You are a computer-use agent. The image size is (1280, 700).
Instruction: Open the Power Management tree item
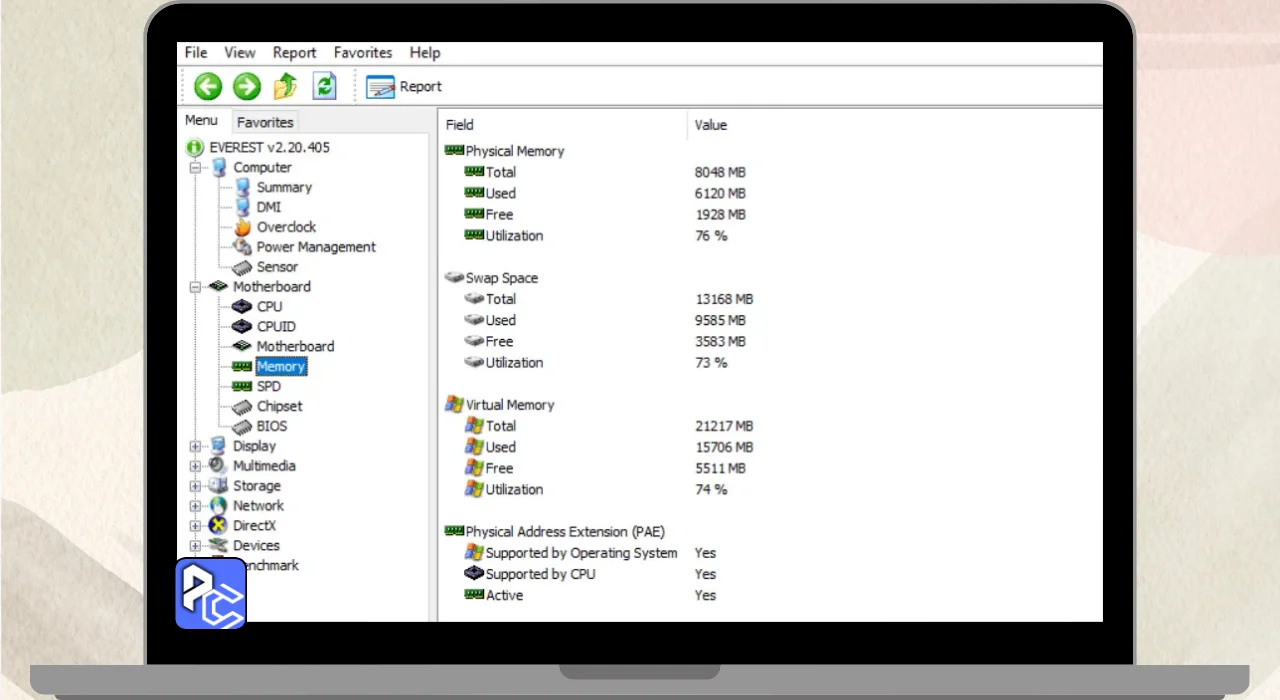[315, 247]
